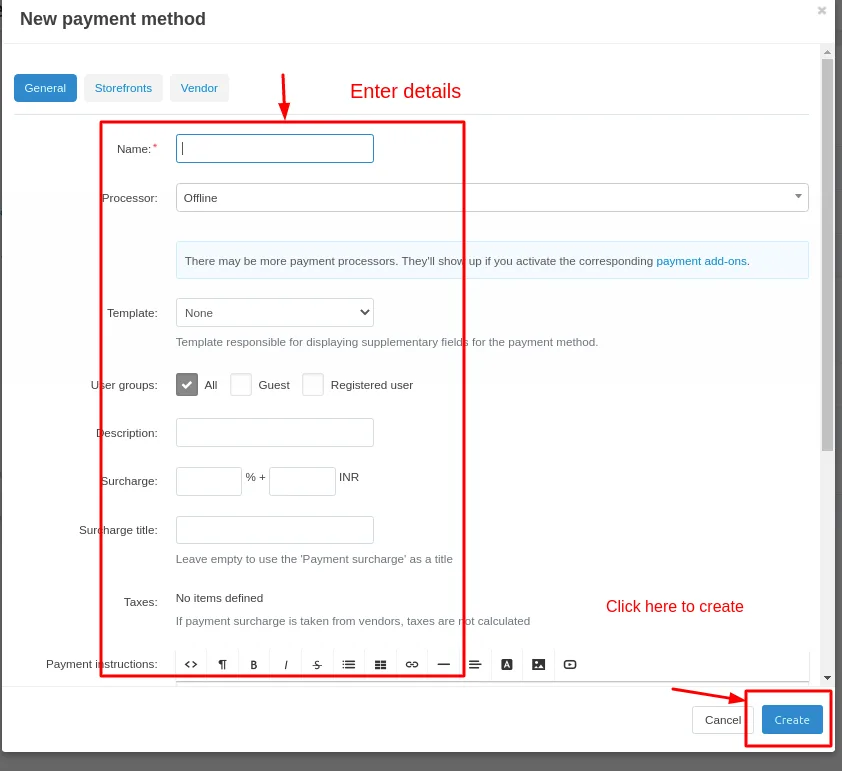Click the 'New payment method' dialog title
The image size is (842, 771).
coord(113,19)
